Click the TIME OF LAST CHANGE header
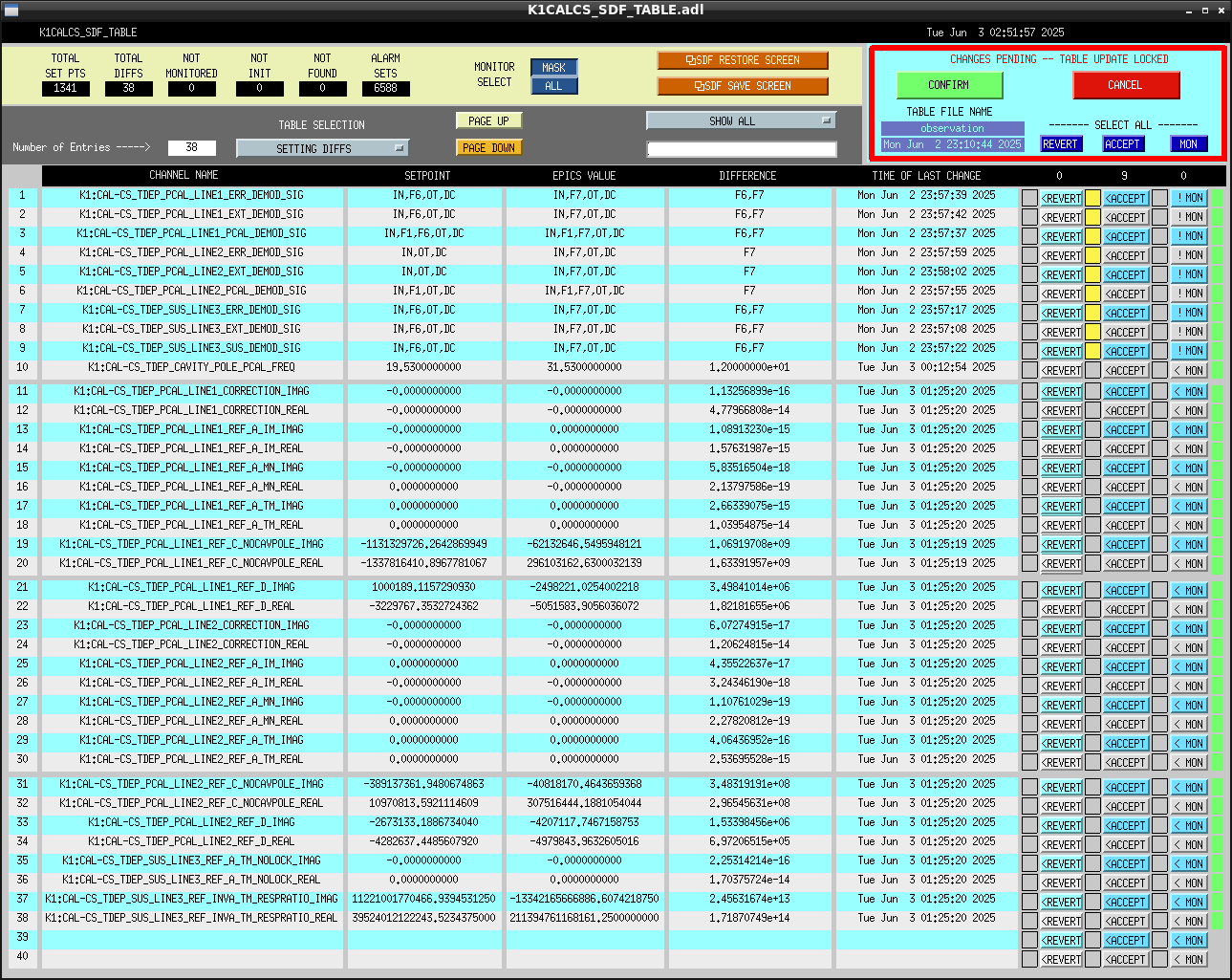This screenshot has width=1232, height=980. click(926, 176)
